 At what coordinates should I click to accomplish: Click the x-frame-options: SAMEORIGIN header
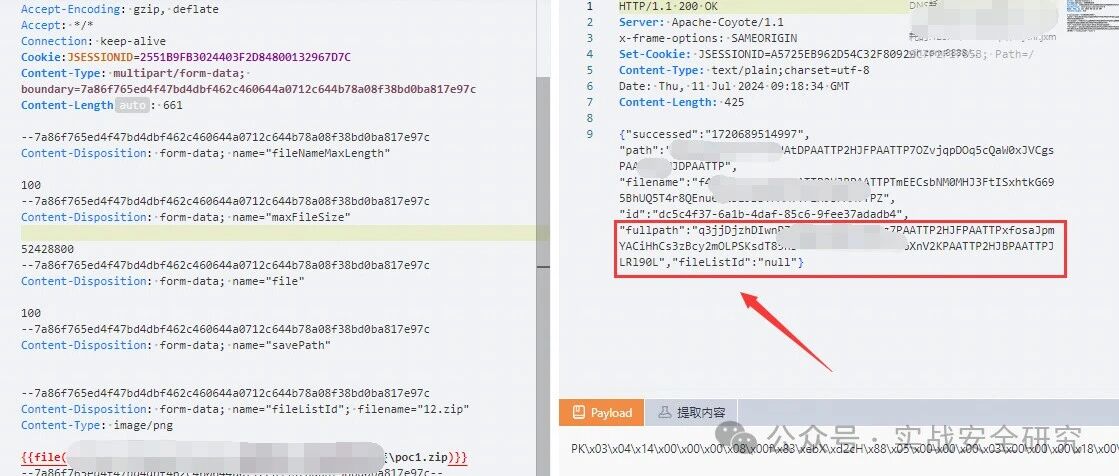point(708,38)
